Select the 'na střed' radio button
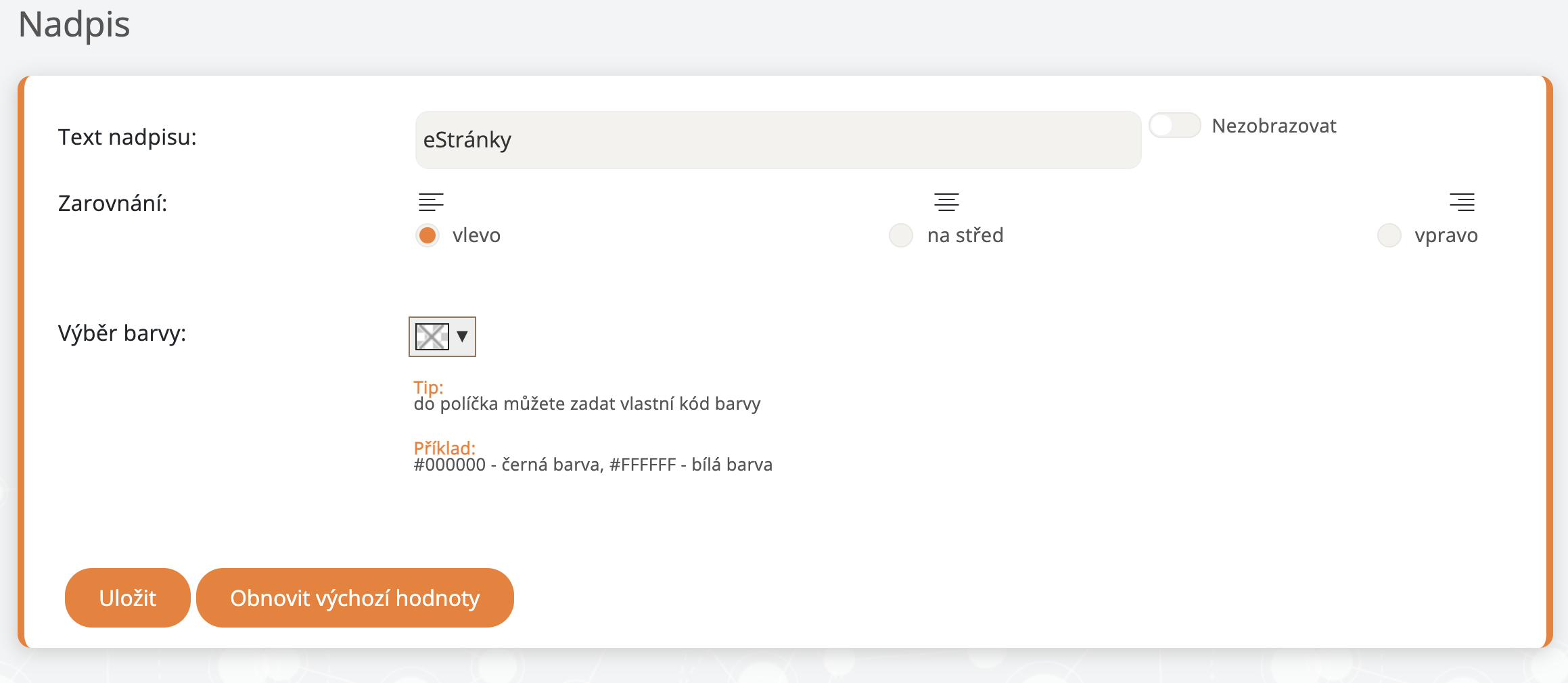Viewport: 1568px width, 683px height. 901,235
